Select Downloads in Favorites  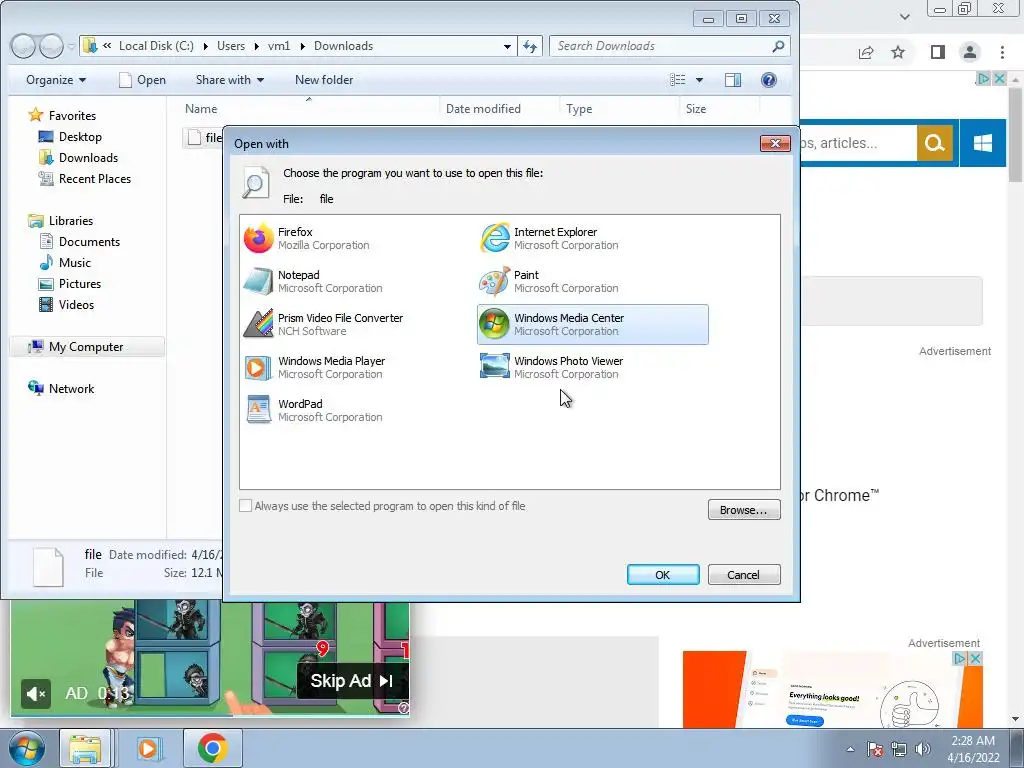tap(88, 158)
